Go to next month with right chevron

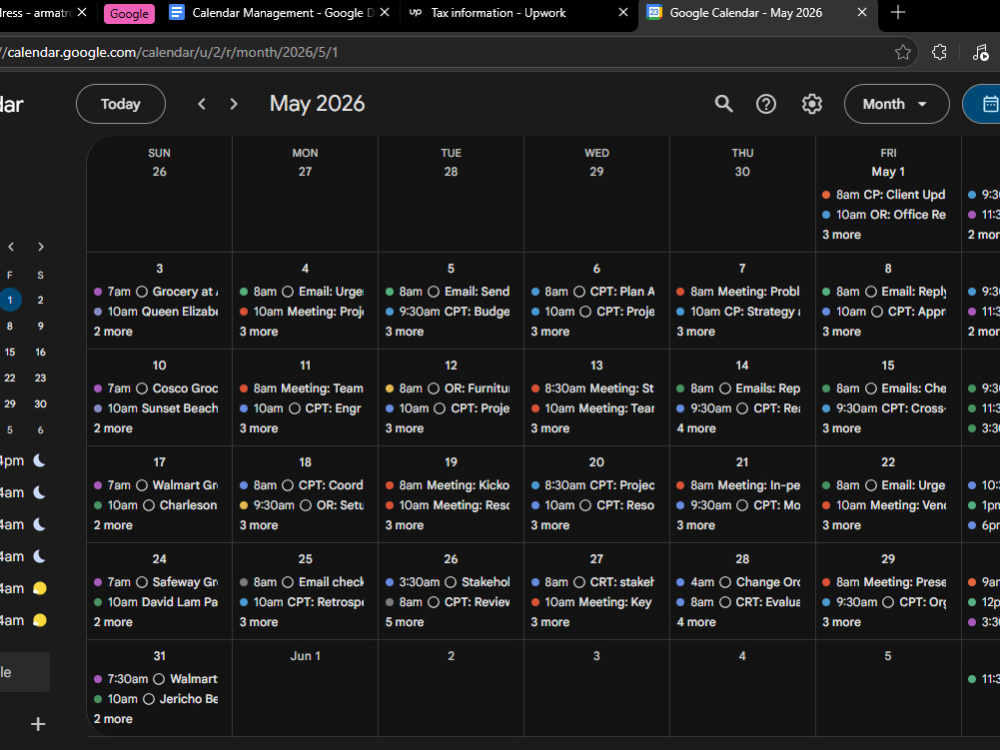(x=233, y=104)
